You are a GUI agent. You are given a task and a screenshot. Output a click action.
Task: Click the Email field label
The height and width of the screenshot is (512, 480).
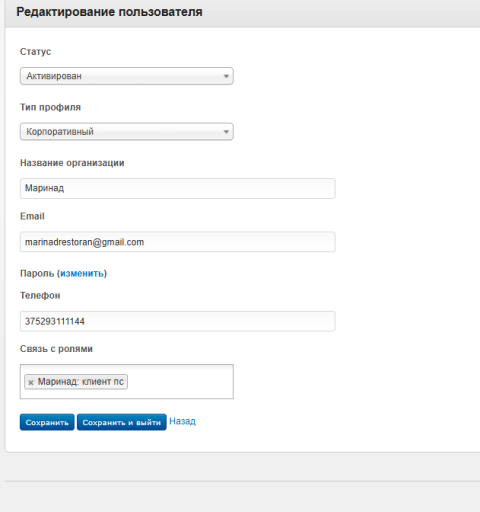(32, 216)
